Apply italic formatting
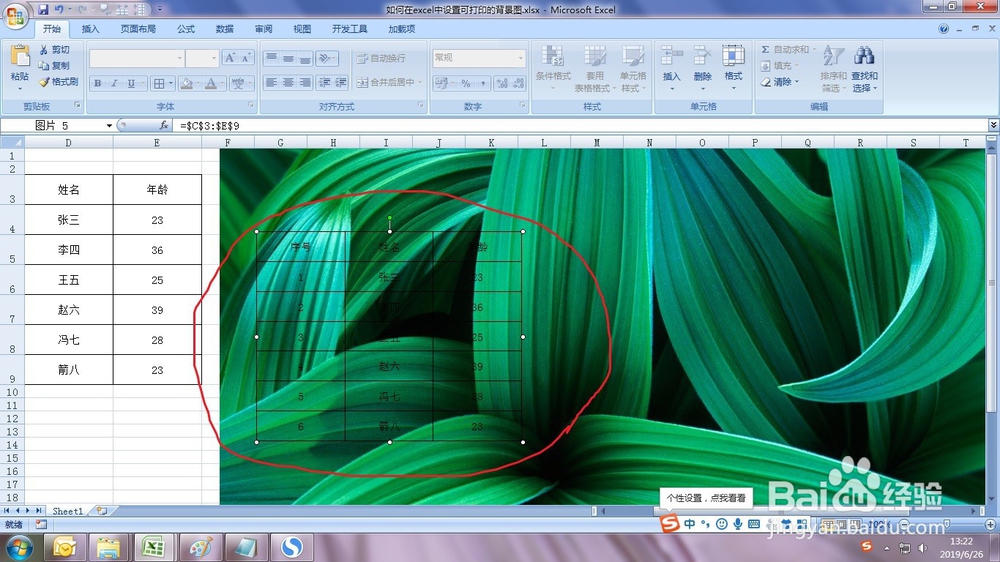This screenshot has height=562, width=1000. tap(114, 84)
